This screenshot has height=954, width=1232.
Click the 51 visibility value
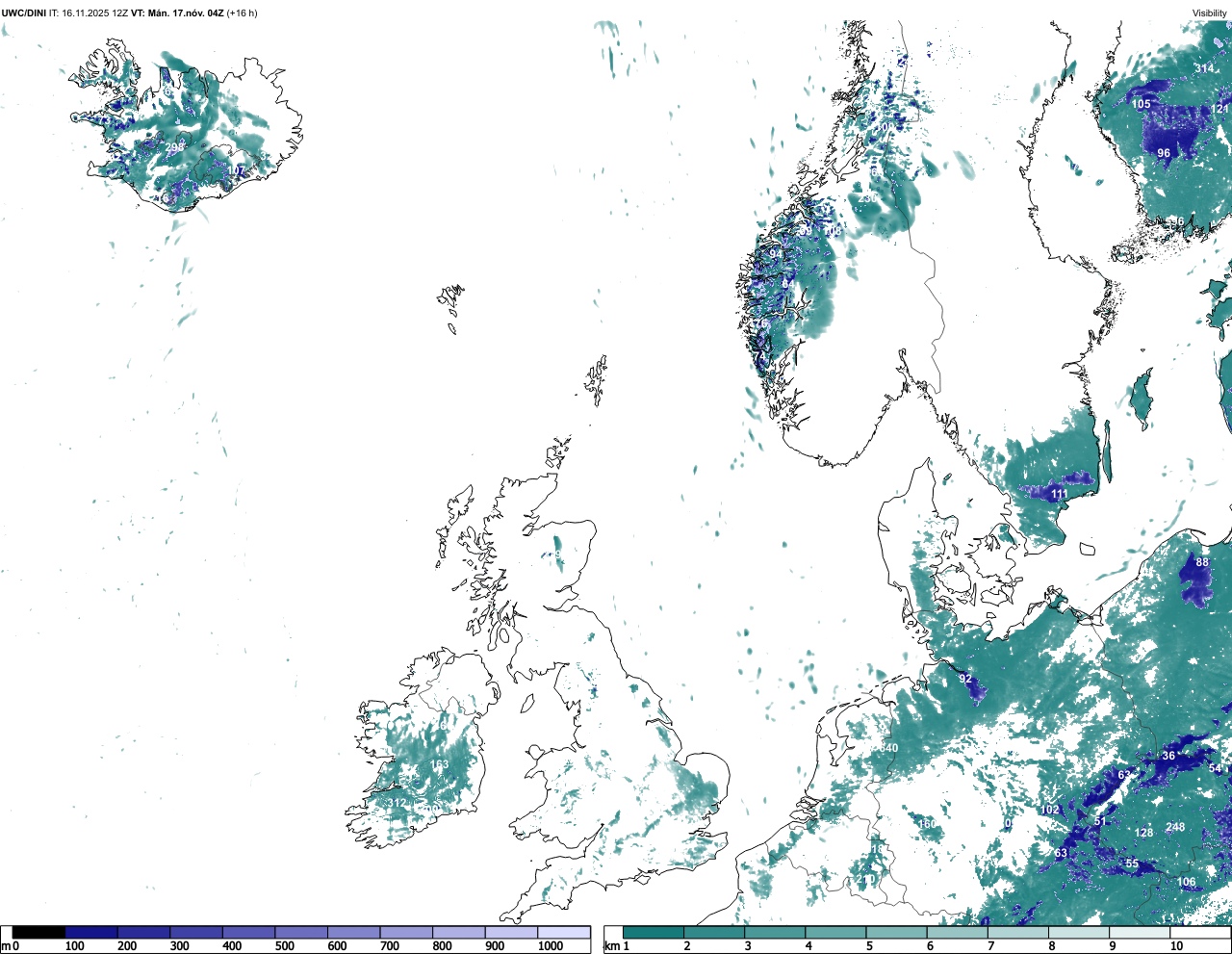[1100, 821]
